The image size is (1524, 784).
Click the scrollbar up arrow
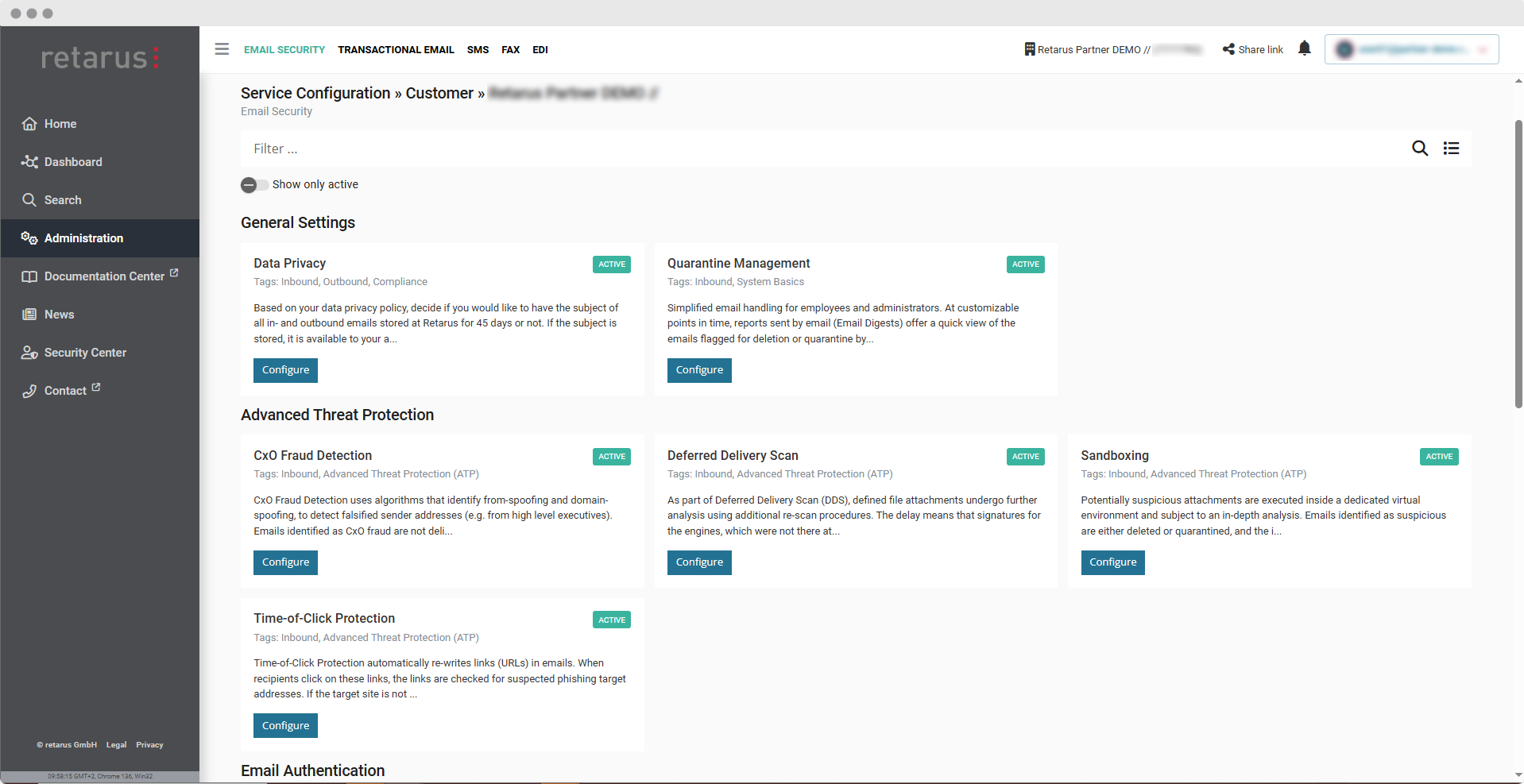1518,80
